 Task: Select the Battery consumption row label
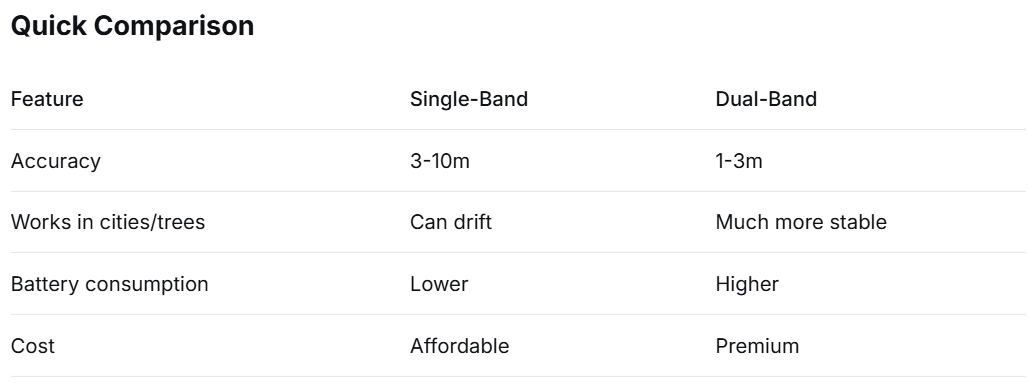109,285
